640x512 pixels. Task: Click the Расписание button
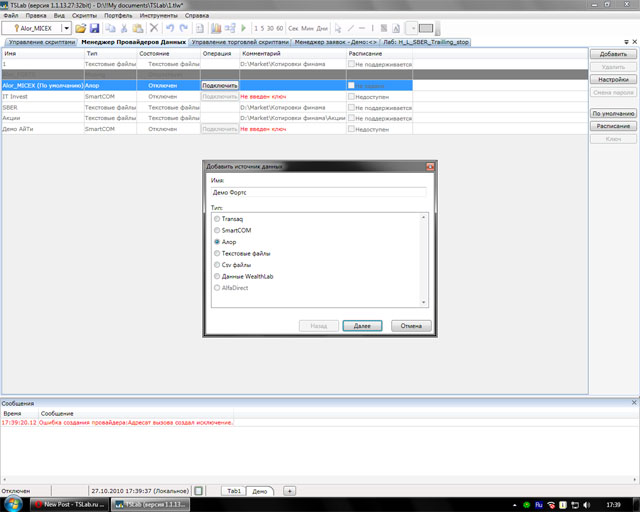[613, 126]
